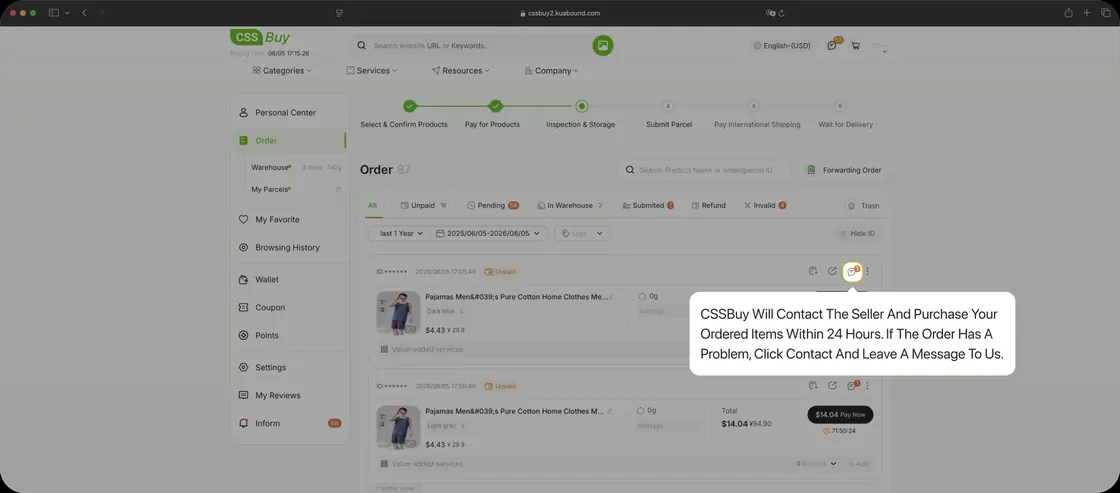1120x493 pixels.
Task: Click the CSSBuy logo
Action: 260,38
